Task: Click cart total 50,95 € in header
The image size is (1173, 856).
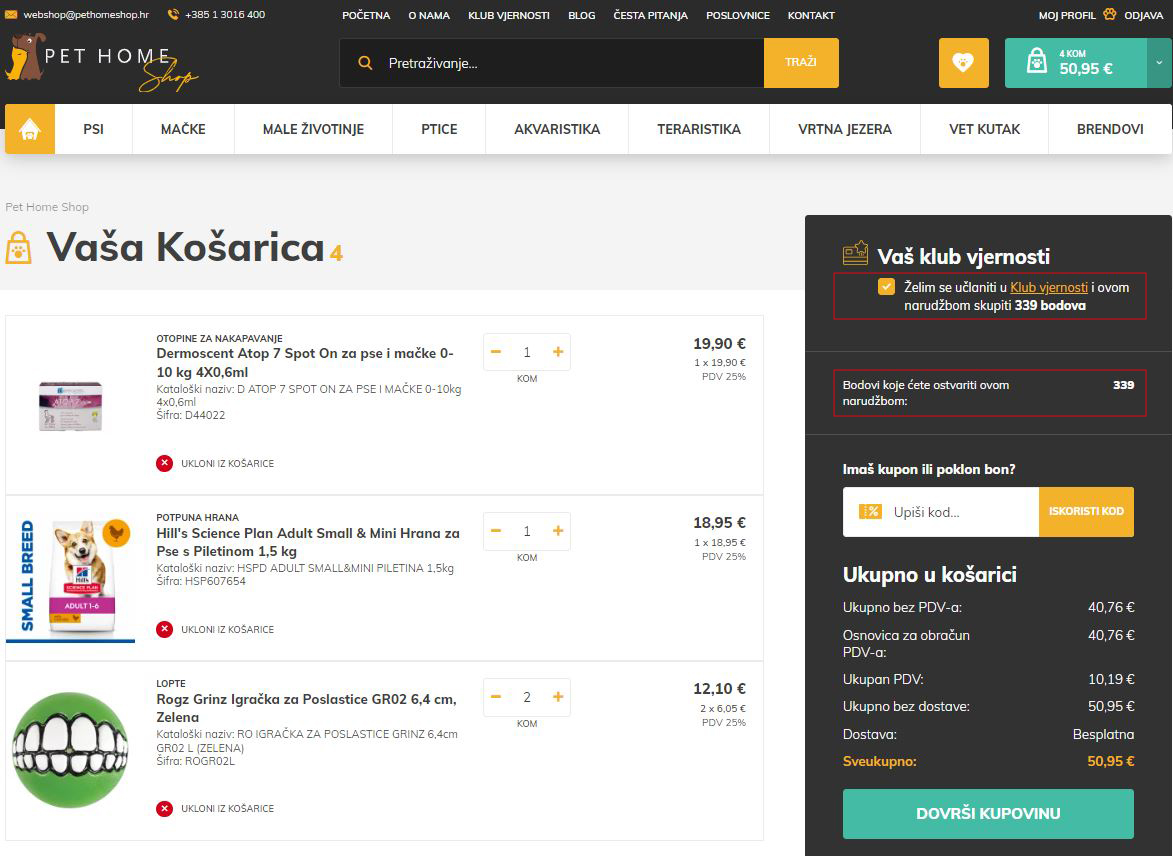Action: point(1085,69)
